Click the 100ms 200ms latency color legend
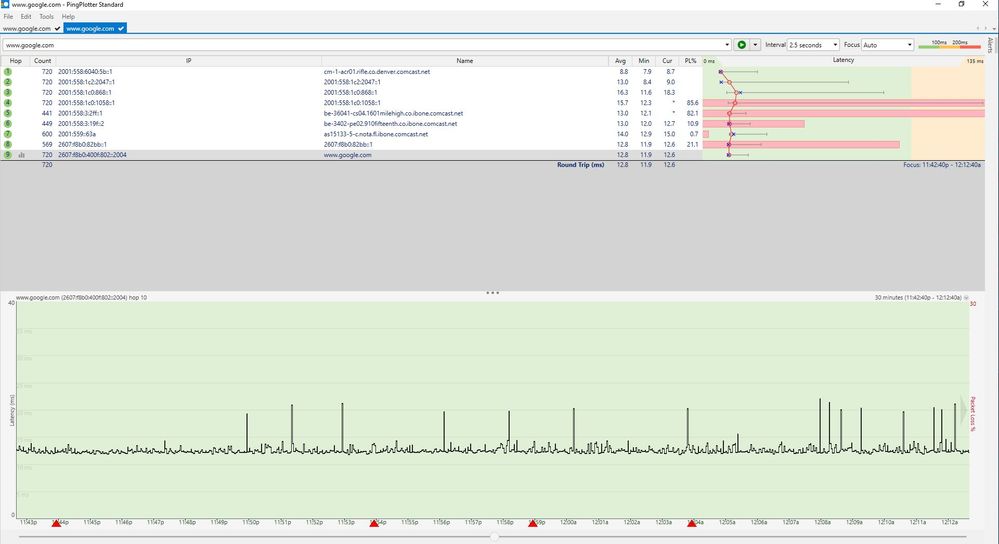The width and height of the screenshot is (999, 544). coord(949,44)
